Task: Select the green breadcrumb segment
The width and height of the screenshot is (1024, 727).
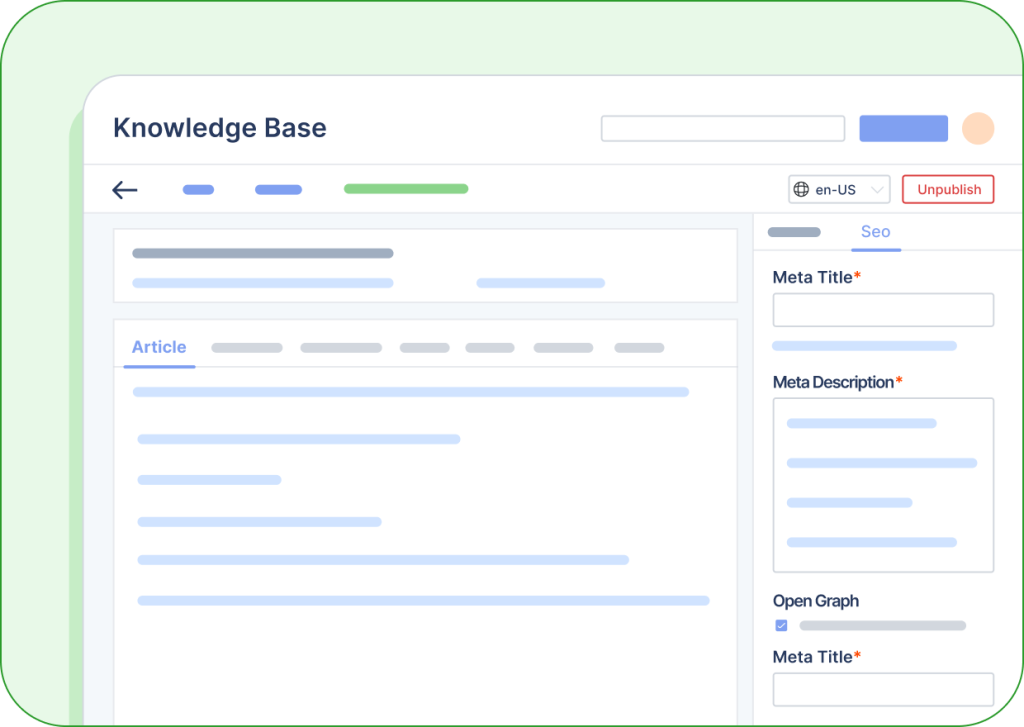Action: click(405, 188)
